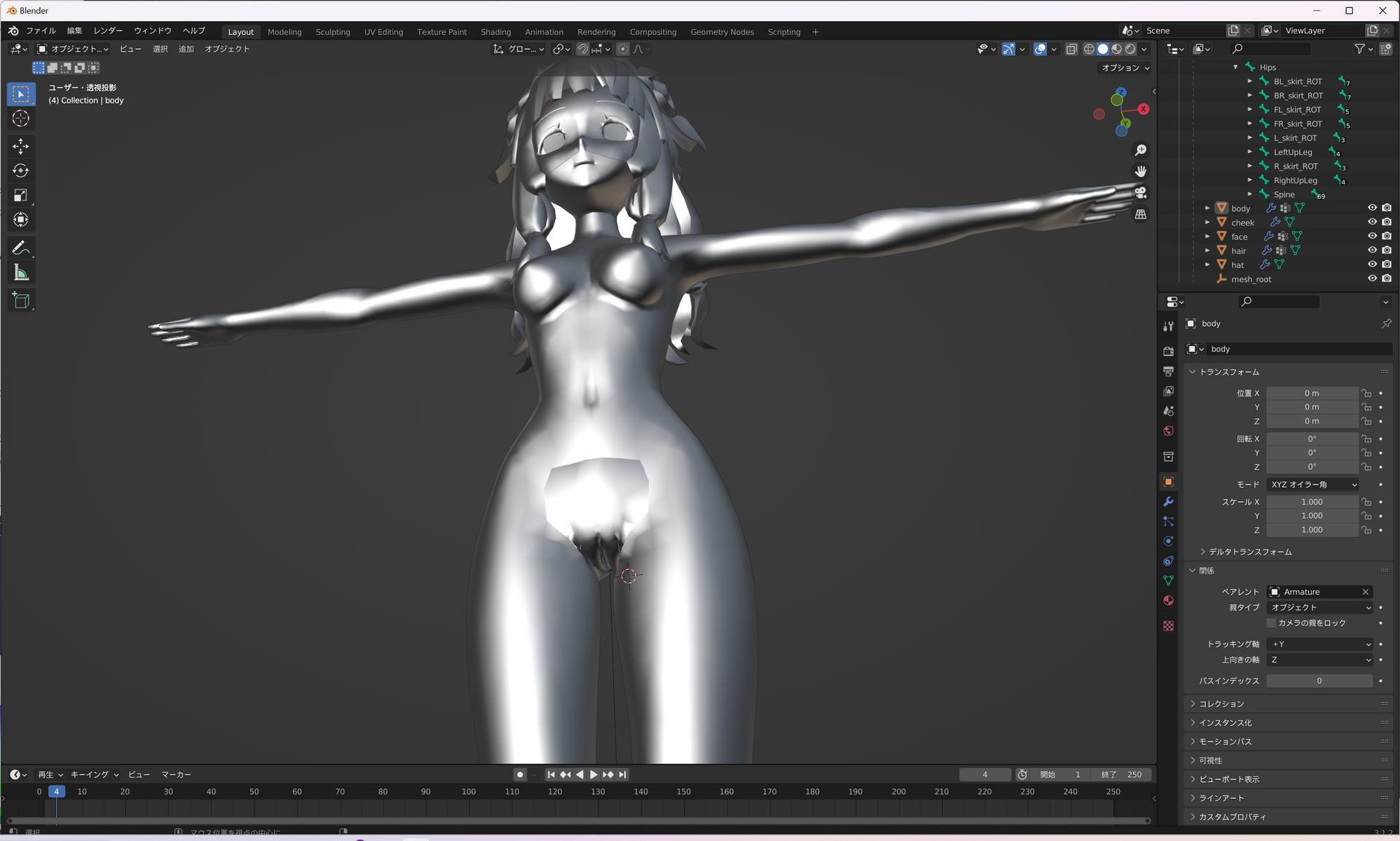
Task: Open the Scene properties tab
Action: tap(1168, 411)
